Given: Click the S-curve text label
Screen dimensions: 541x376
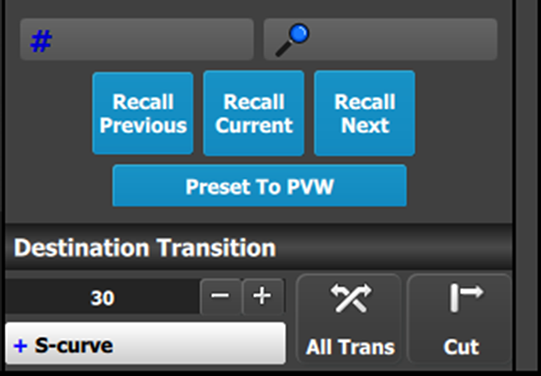Looking at the screenshot, I should pos(74,345).
